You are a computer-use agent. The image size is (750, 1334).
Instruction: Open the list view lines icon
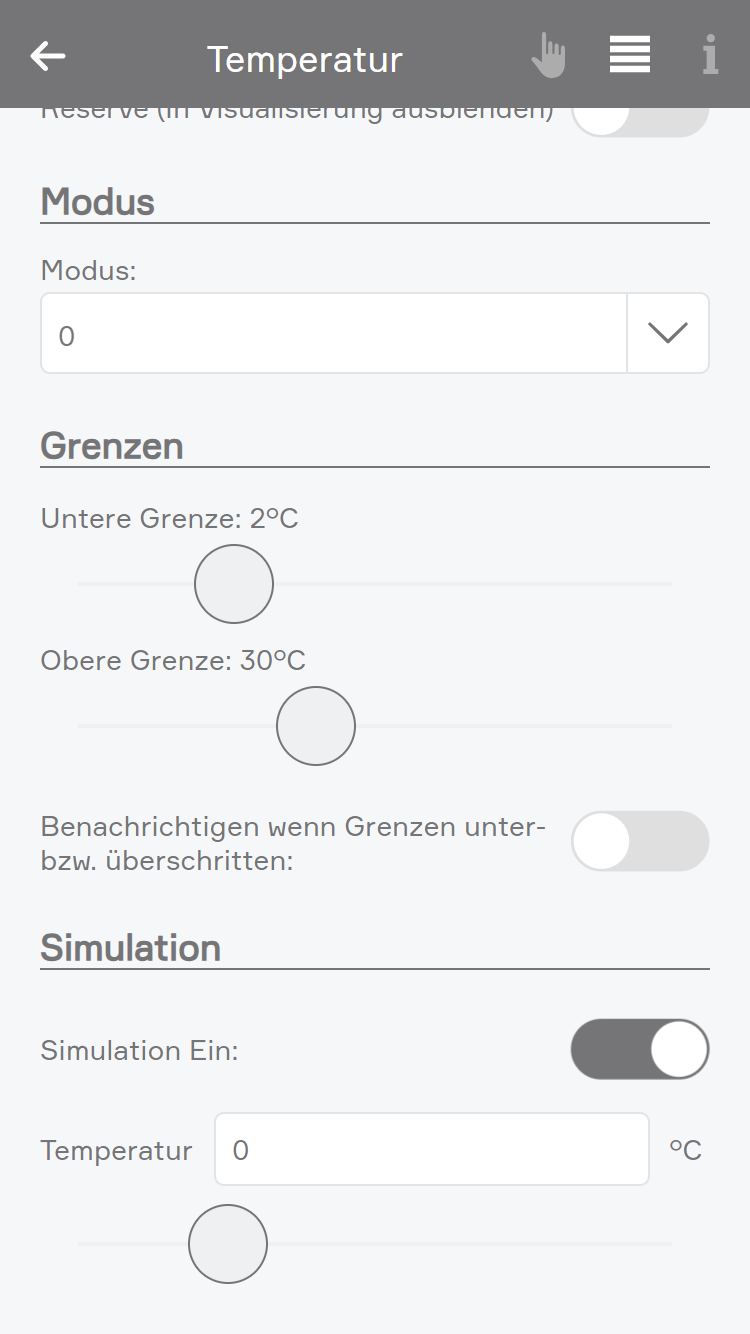630,55
